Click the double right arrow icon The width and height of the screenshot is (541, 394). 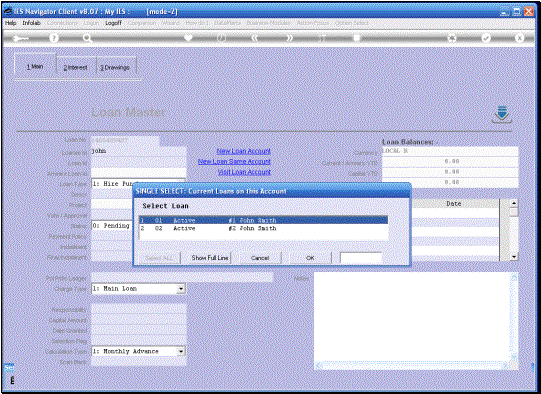tap(289, 38)
